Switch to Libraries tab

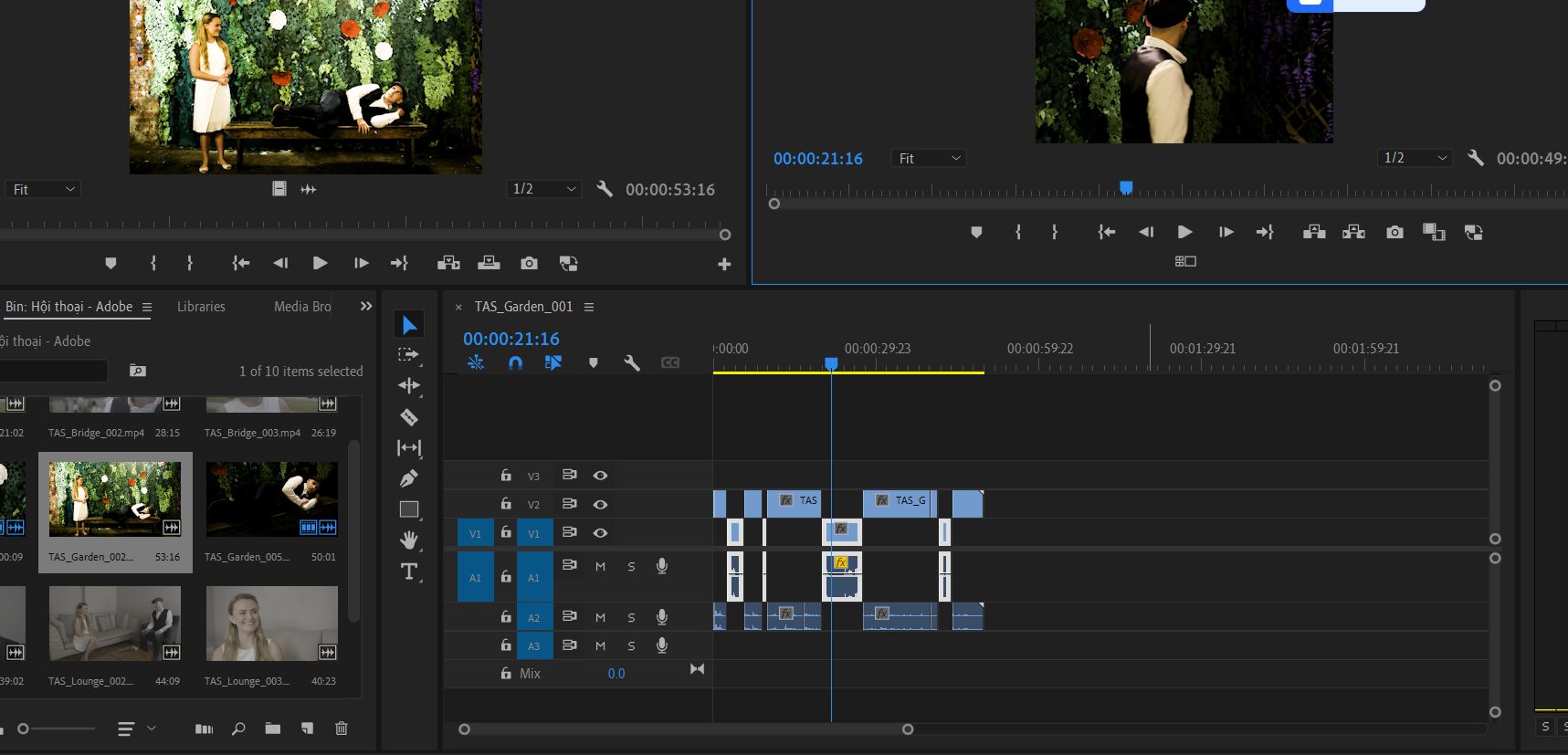[x=201, y=307]
